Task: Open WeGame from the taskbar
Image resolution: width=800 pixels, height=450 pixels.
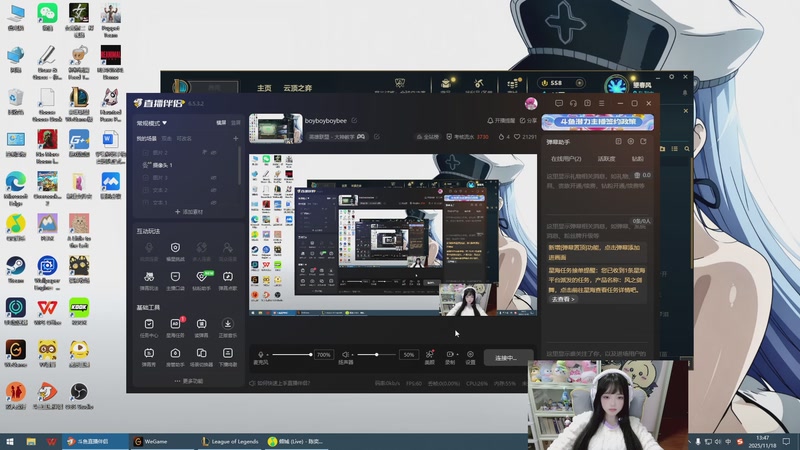Action: (161, 441)
